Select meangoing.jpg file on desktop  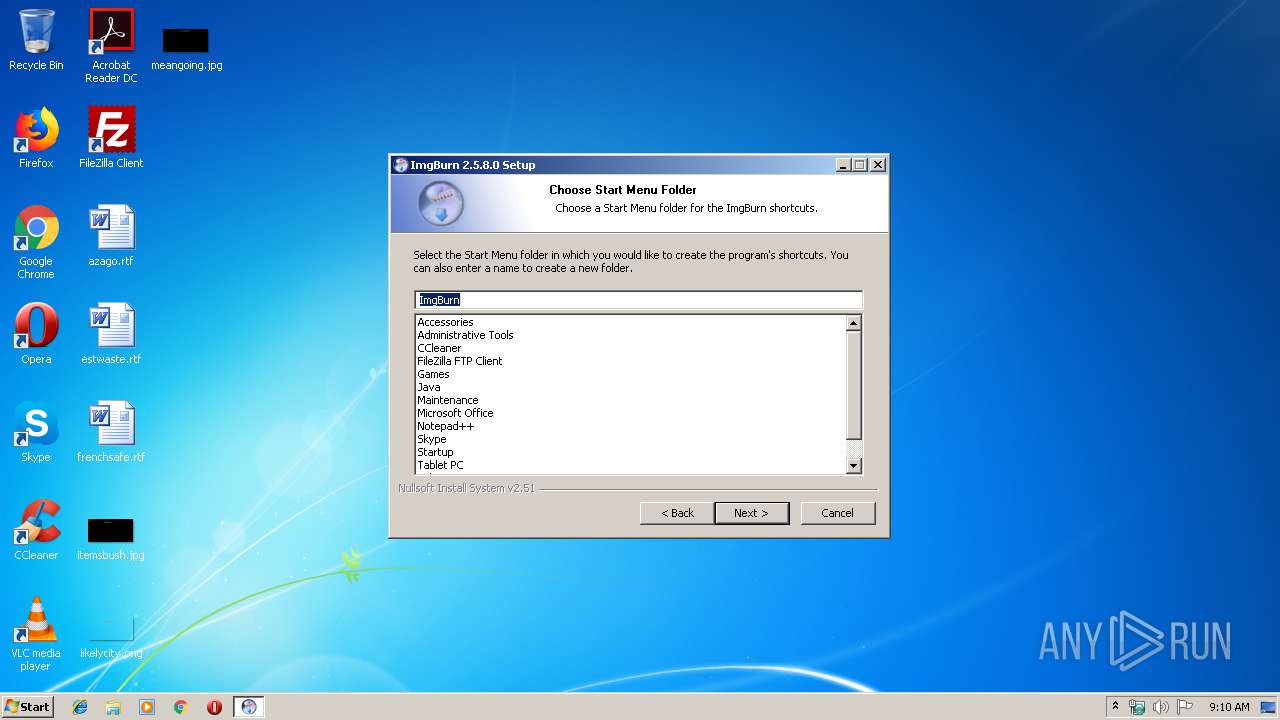(x=186, y=49)
